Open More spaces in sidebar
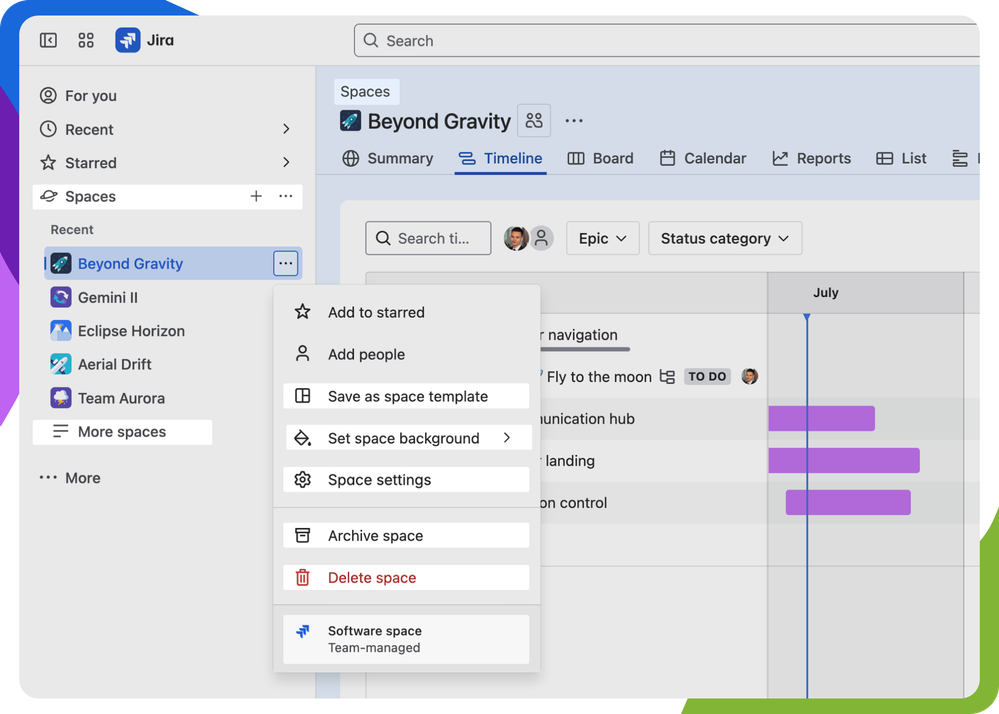Viewport: 999px width, 714px height. (122, 432)
